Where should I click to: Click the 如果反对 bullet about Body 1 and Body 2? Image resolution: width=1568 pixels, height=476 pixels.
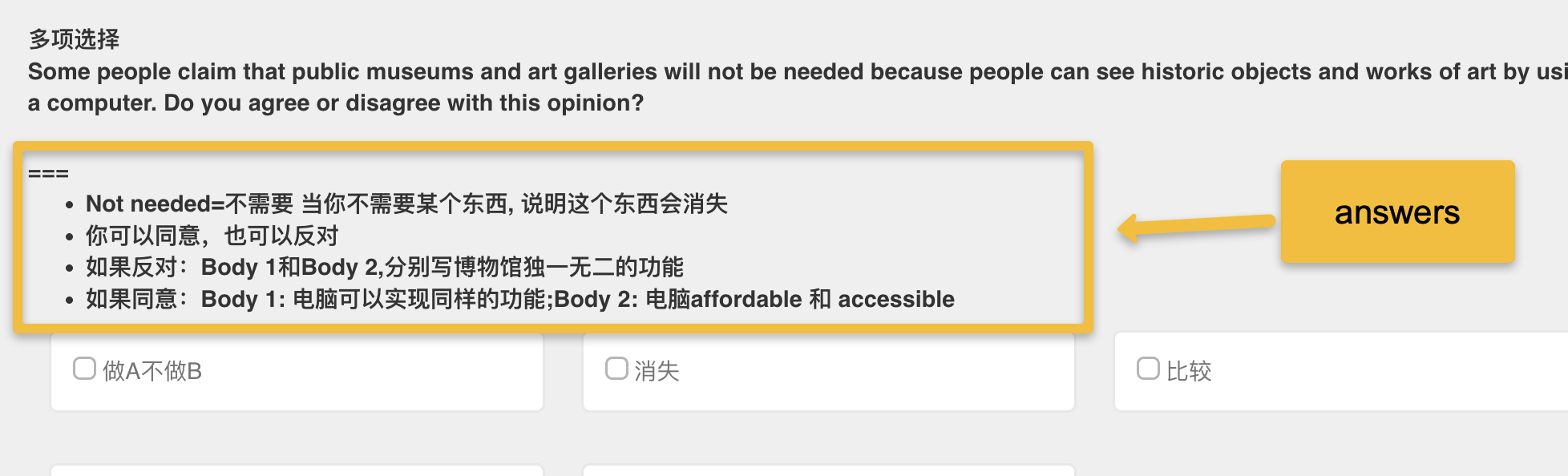pyautogui.click(x=385, y=267)
